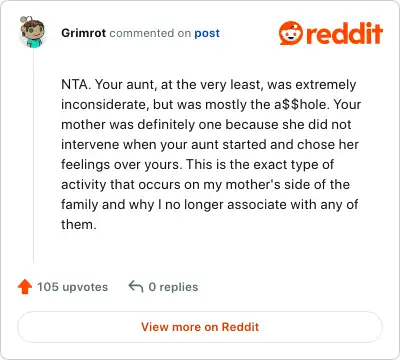Click the phrase 'mother's side of the' in the comment
The image size is (400, 360).
click(x=288, y=184)
